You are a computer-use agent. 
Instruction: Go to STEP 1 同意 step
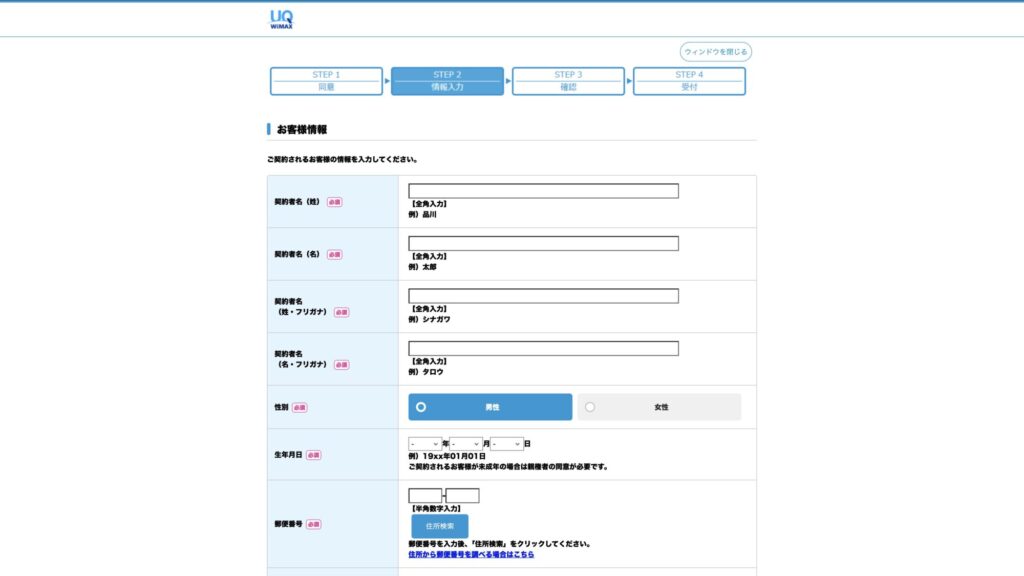pos(325,81)
